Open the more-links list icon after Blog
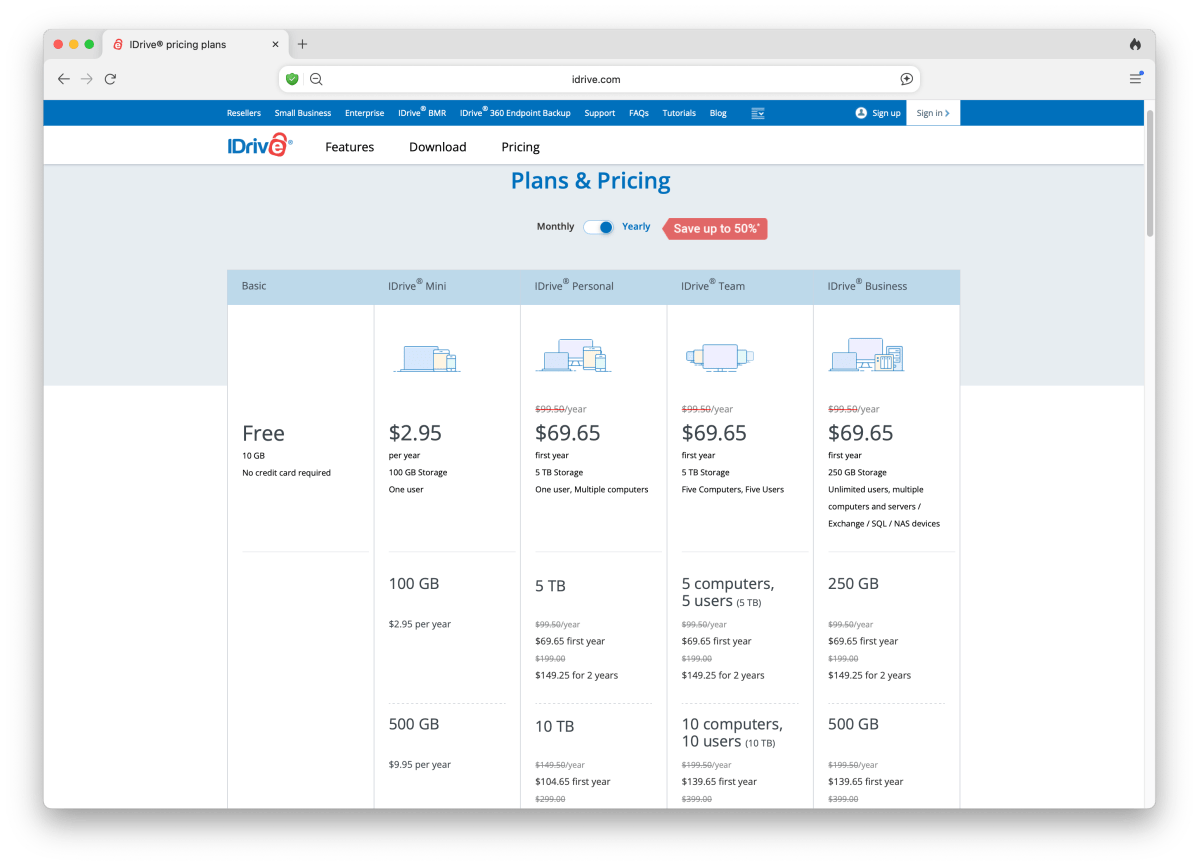 coord(758,113)
